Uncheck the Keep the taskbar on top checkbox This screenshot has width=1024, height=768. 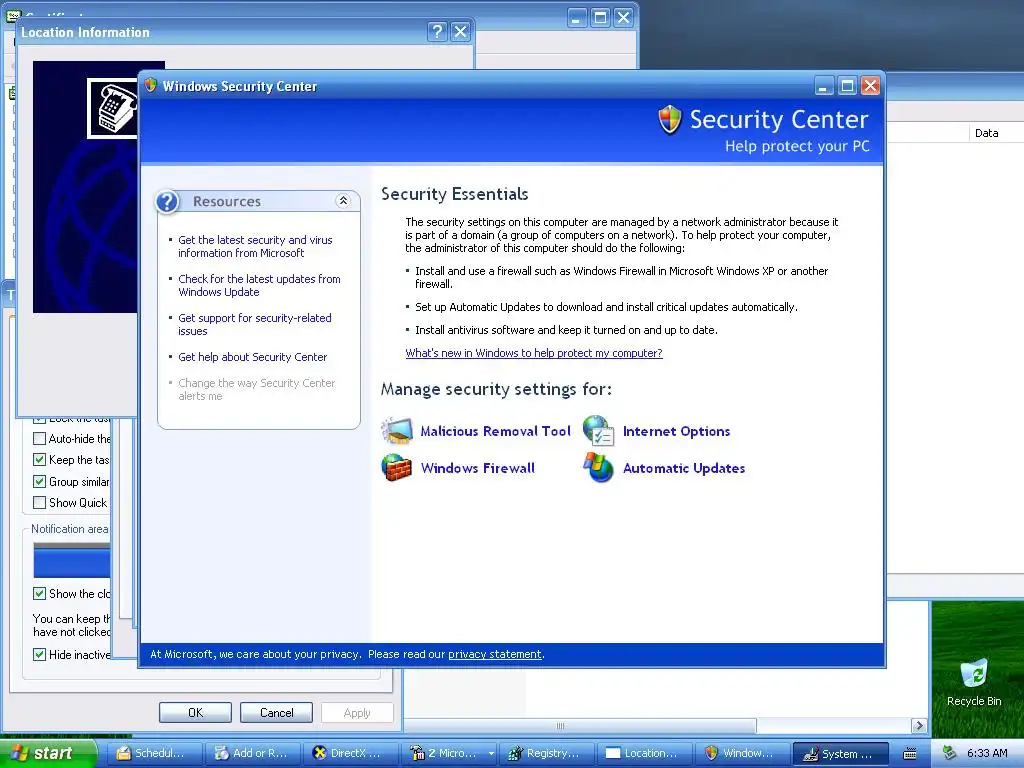pyautogui.click(x=39, y=460)
